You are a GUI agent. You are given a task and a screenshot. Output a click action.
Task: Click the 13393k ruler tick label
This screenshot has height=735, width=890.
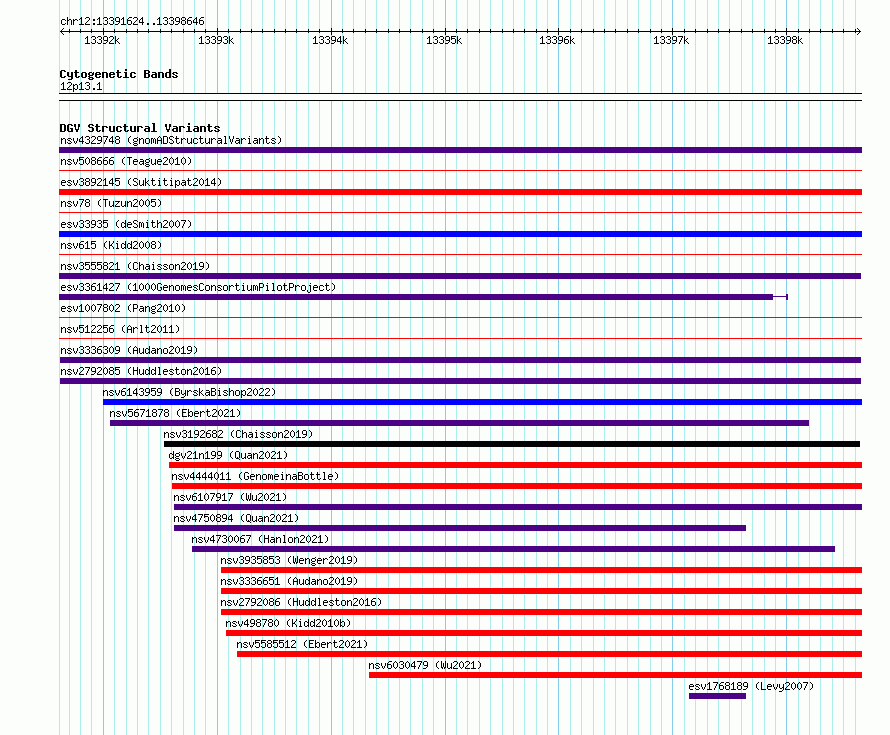coord(216,41)
